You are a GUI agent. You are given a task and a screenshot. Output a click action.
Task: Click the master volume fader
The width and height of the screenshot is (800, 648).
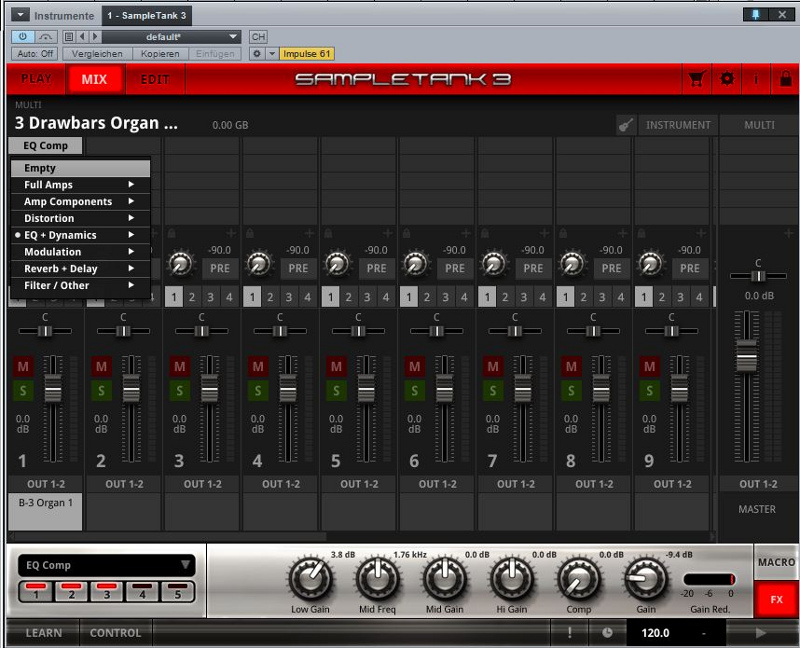(x=746, y=355)
